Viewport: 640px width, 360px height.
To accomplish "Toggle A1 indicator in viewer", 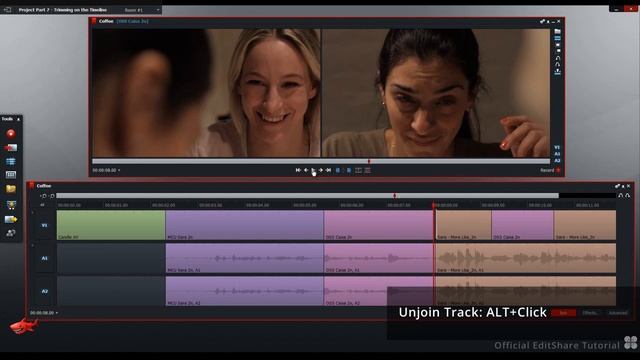I will 557,154.
